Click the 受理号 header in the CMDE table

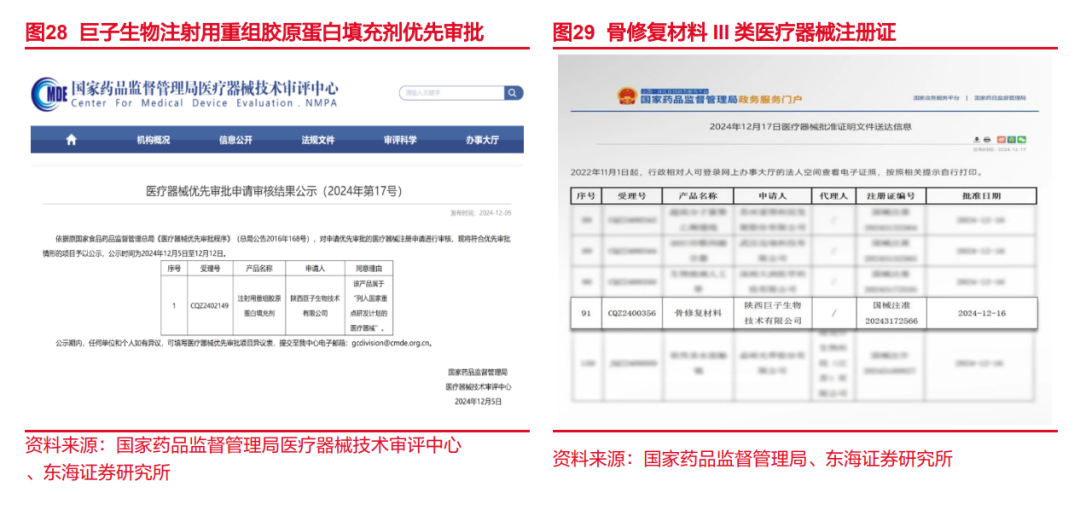[x=209, y=267]
